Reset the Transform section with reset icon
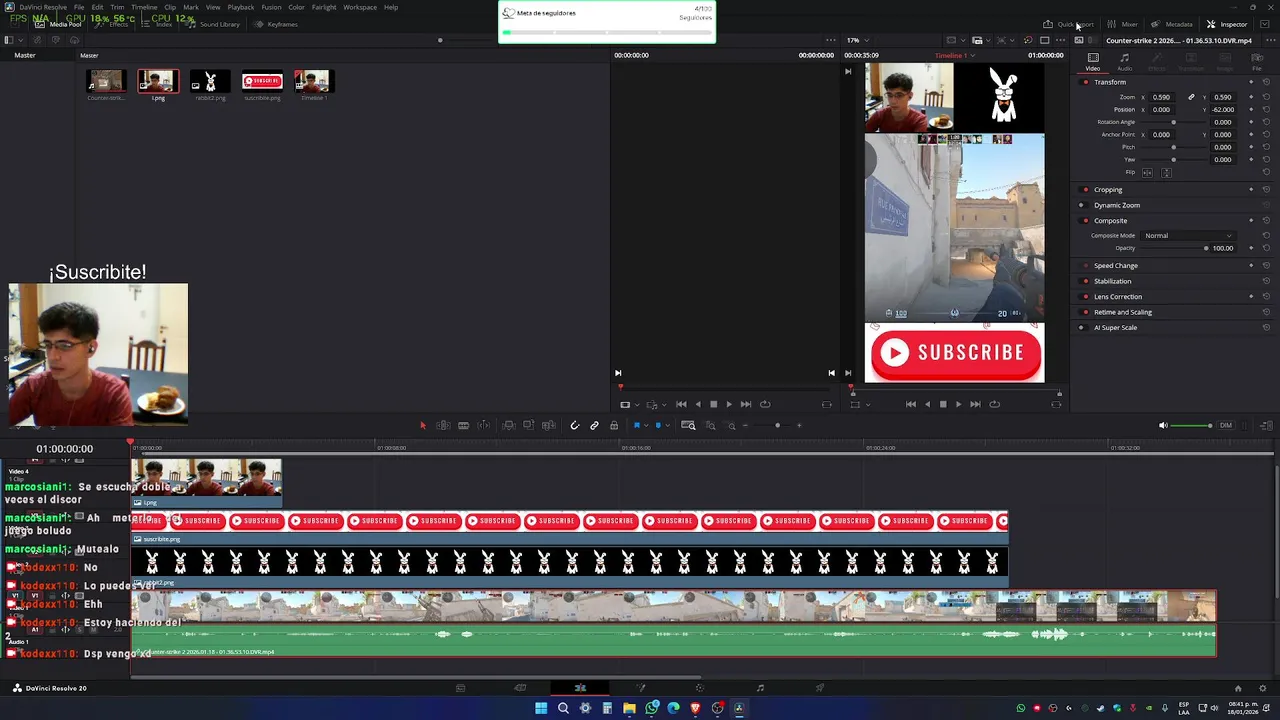The image size is (1280, 720). click(x=1266, y=82)
